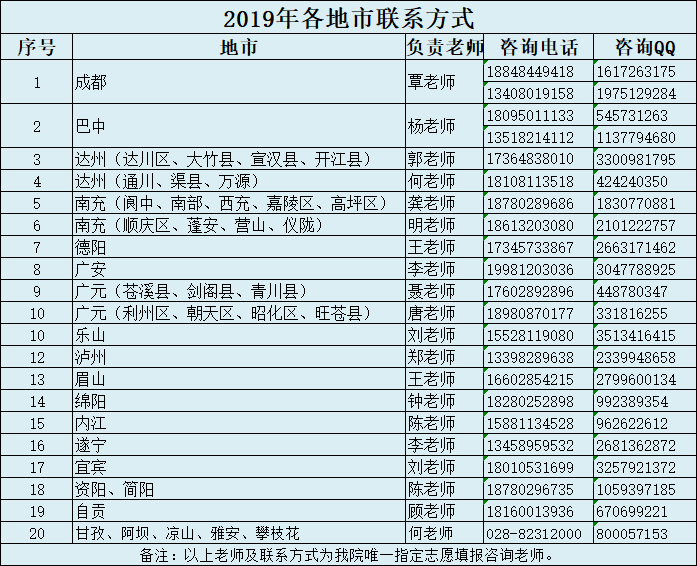The width and height of the screenshot is (697, 566).
Task: Click the "龚老师" cell
Action: click(x=431, y=203)
